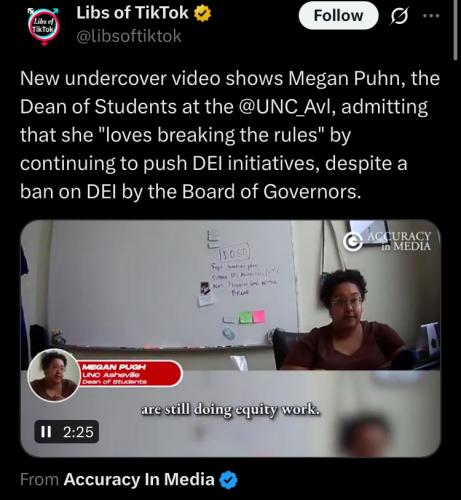
Task: Tap the Grok slashed-circle icon
Action: tap(399, 16)
